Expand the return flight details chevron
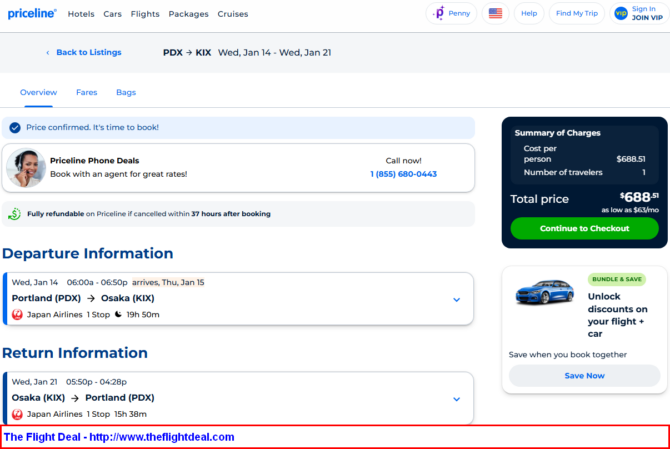This screenshot has width=670, height=449. (456, 398)
